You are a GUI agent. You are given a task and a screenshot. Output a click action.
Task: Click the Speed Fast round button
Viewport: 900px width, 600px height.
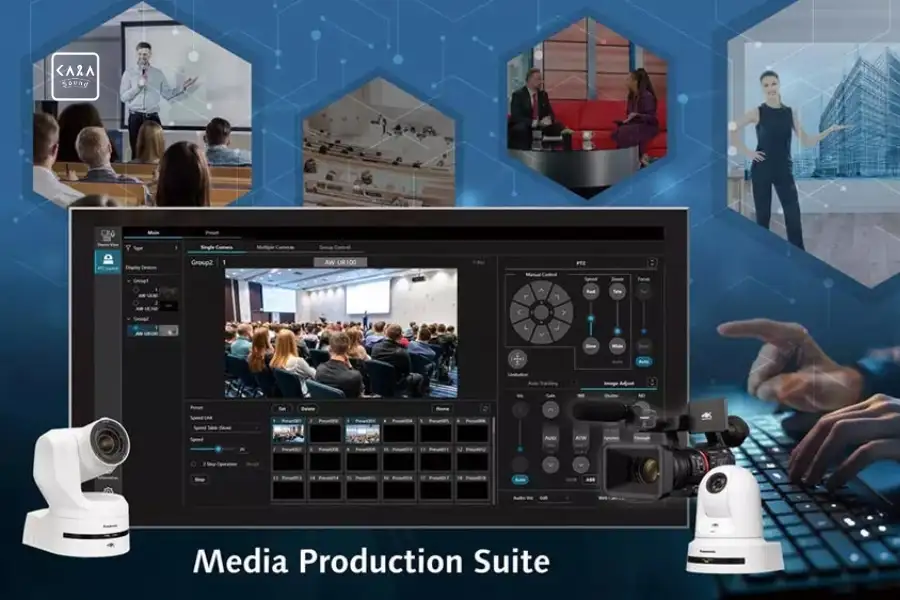pos(590,291)
